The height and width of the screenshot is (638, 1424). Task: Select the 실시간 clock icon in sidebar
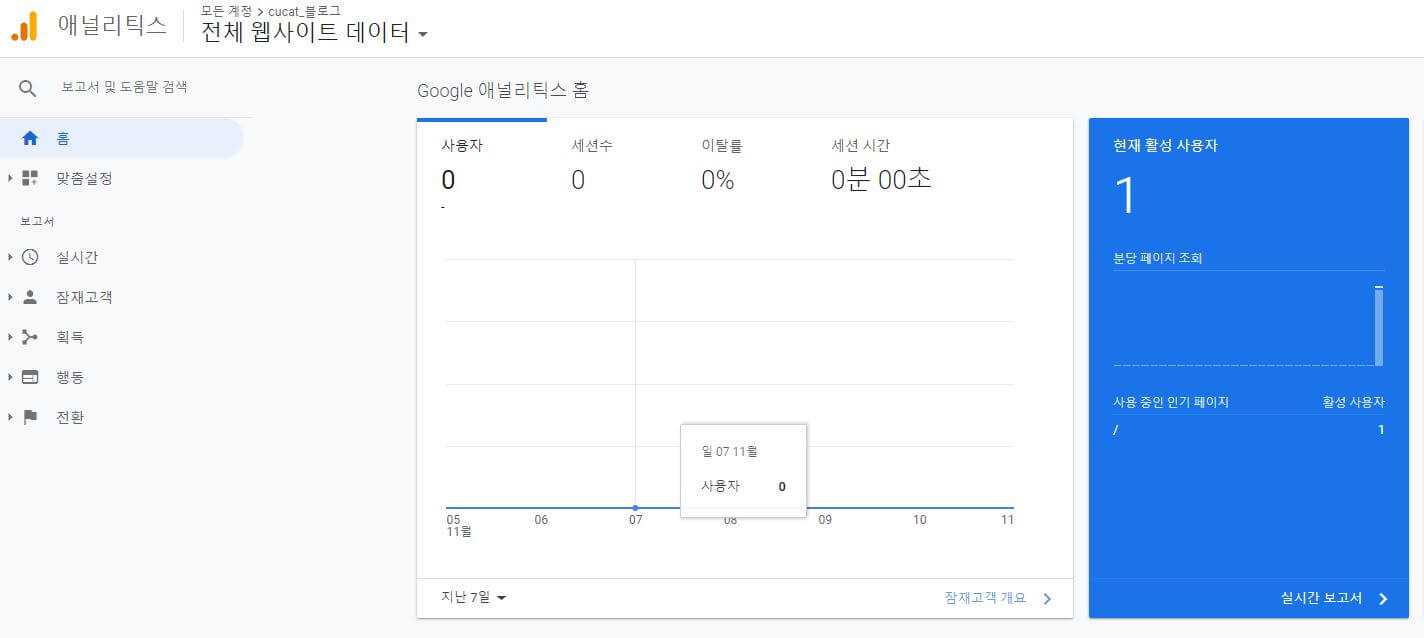[30, 257]
